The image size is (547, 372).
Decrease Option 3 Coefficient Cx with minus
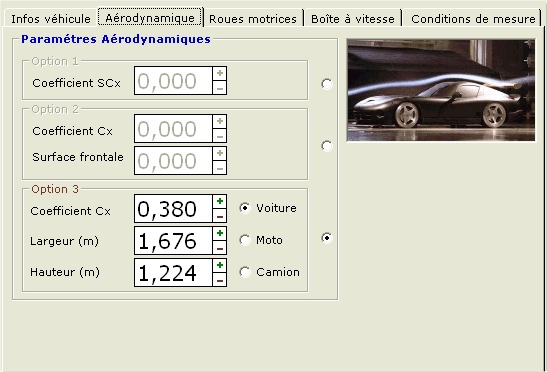point(220,216)
